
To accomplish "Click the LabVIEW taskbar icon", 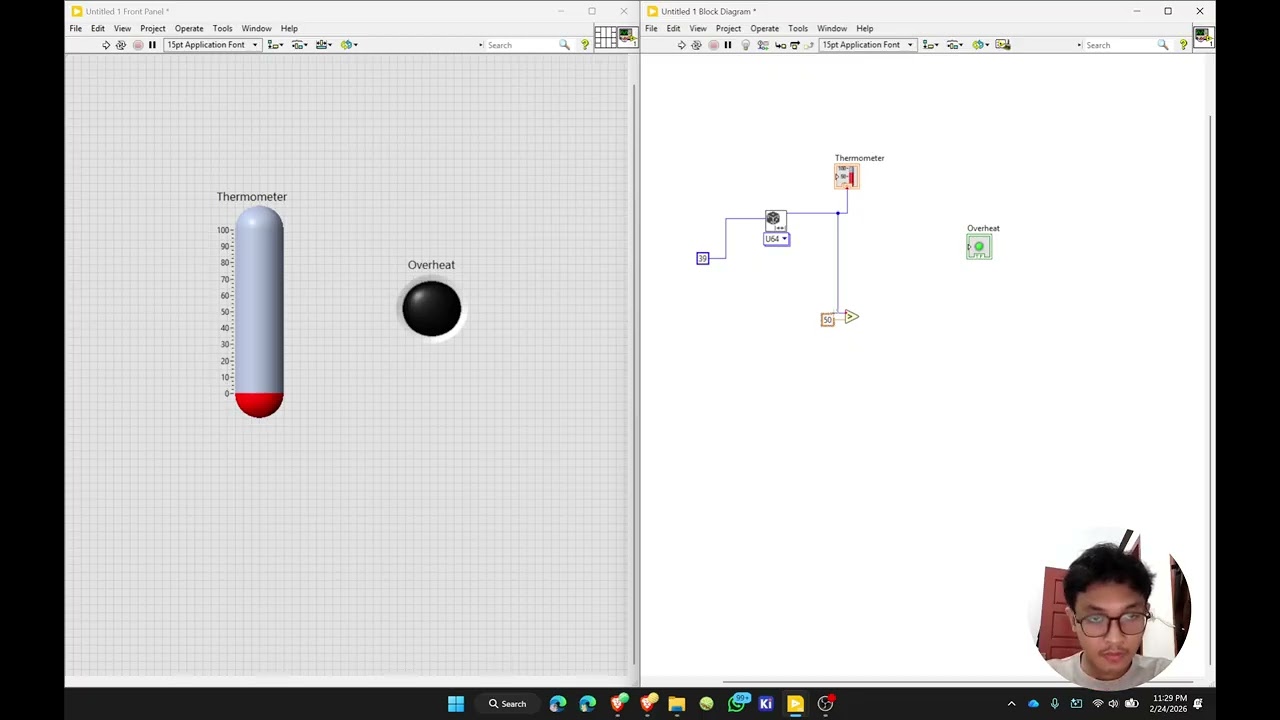I will click(x=795, y=704).
